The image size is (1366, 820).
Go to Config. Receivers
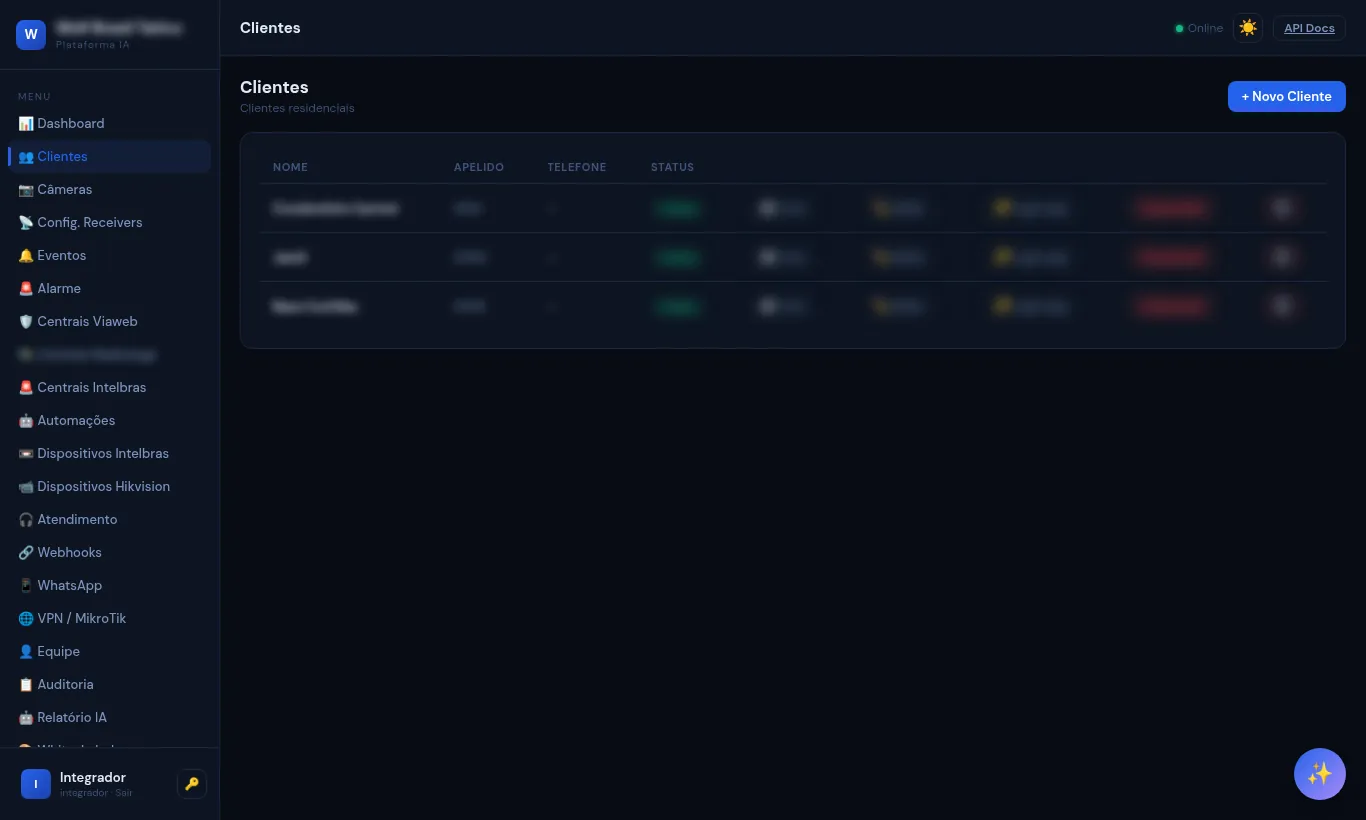coord(110,222)
